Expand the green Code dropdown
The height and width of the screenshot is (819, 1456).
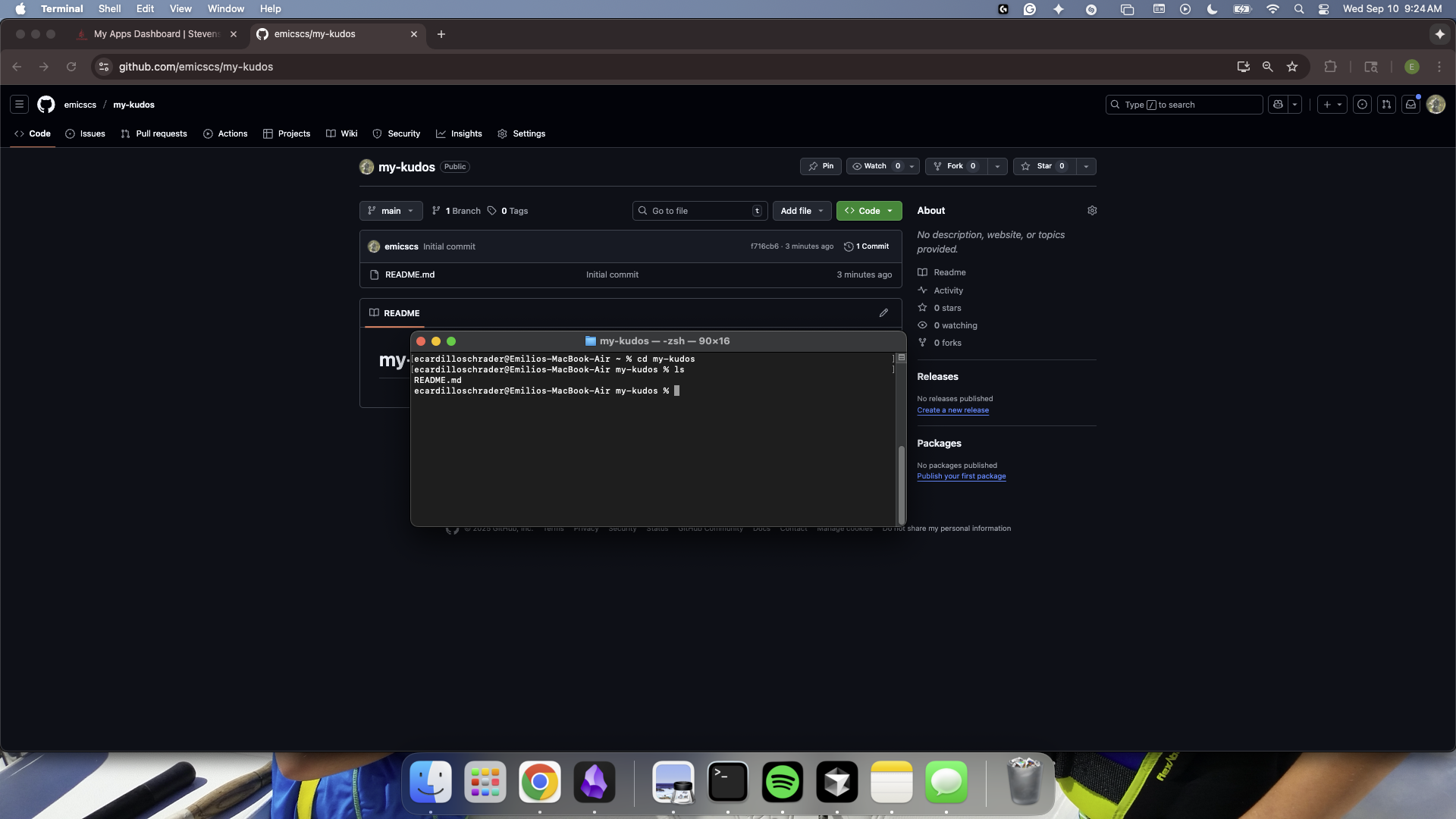tap(869, 211)
